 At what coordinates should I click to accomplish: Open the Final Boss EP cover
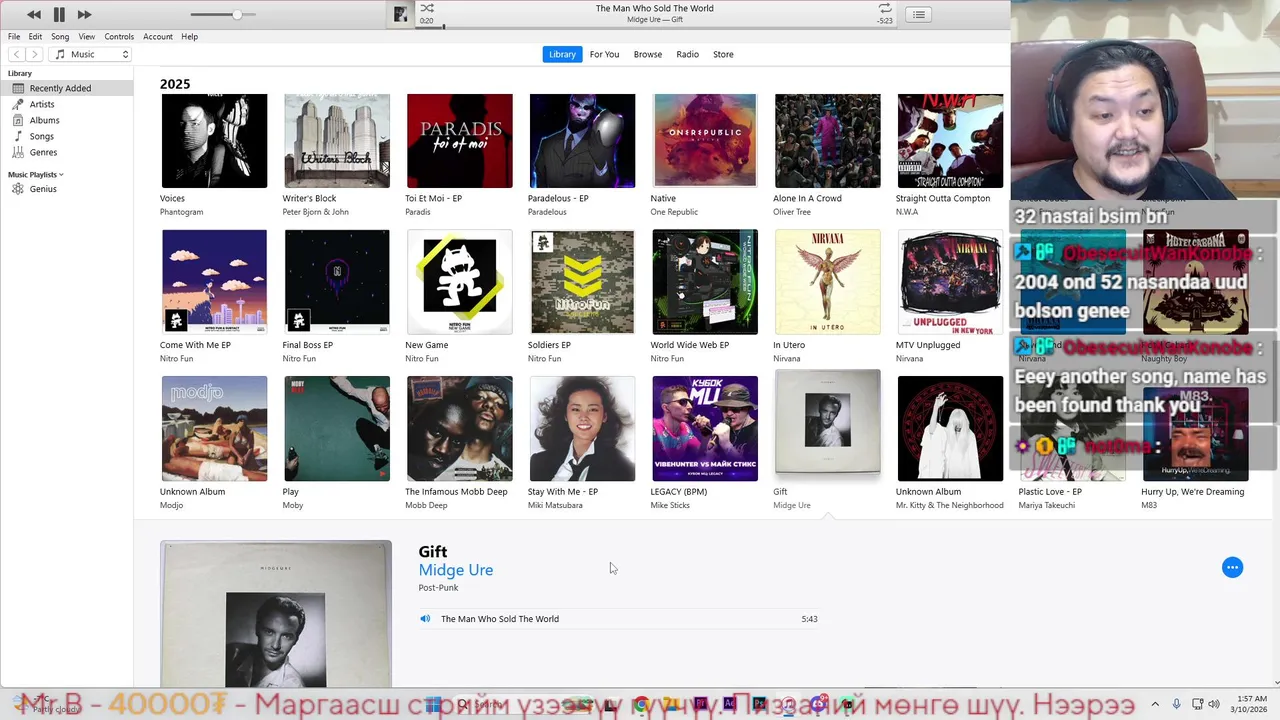(337, 282)
